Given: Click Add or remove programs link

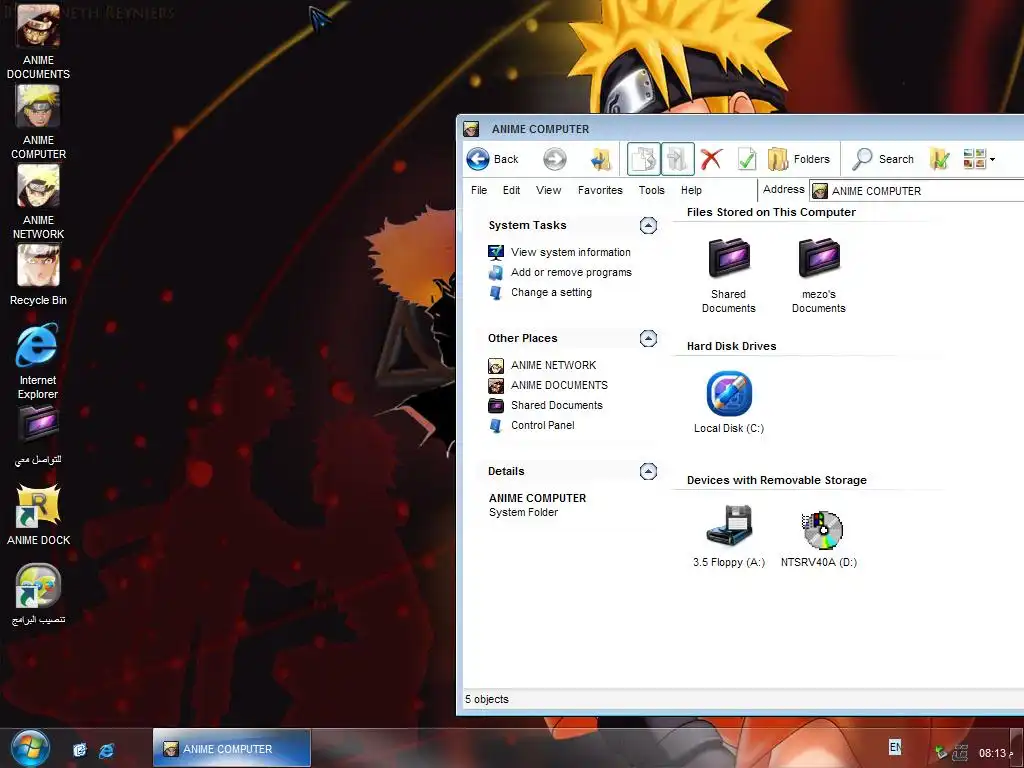Looking at the screenshot, I should point(560,272).
